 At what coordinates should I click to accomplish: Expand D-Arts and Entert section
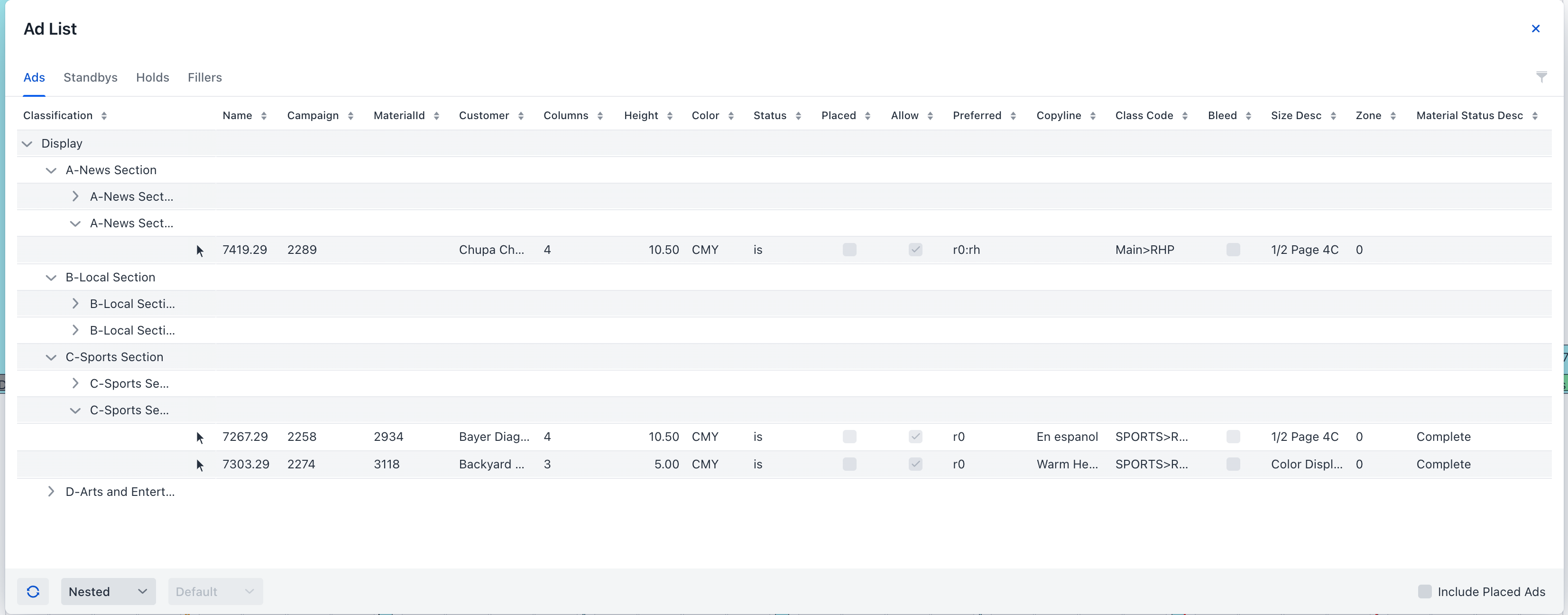coord(51,492)
